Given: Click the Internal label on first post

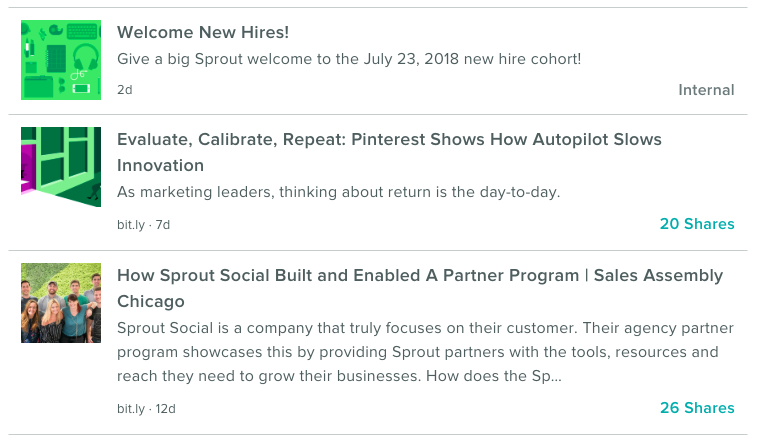Looking at the screenshot, I should pos(706,90).
